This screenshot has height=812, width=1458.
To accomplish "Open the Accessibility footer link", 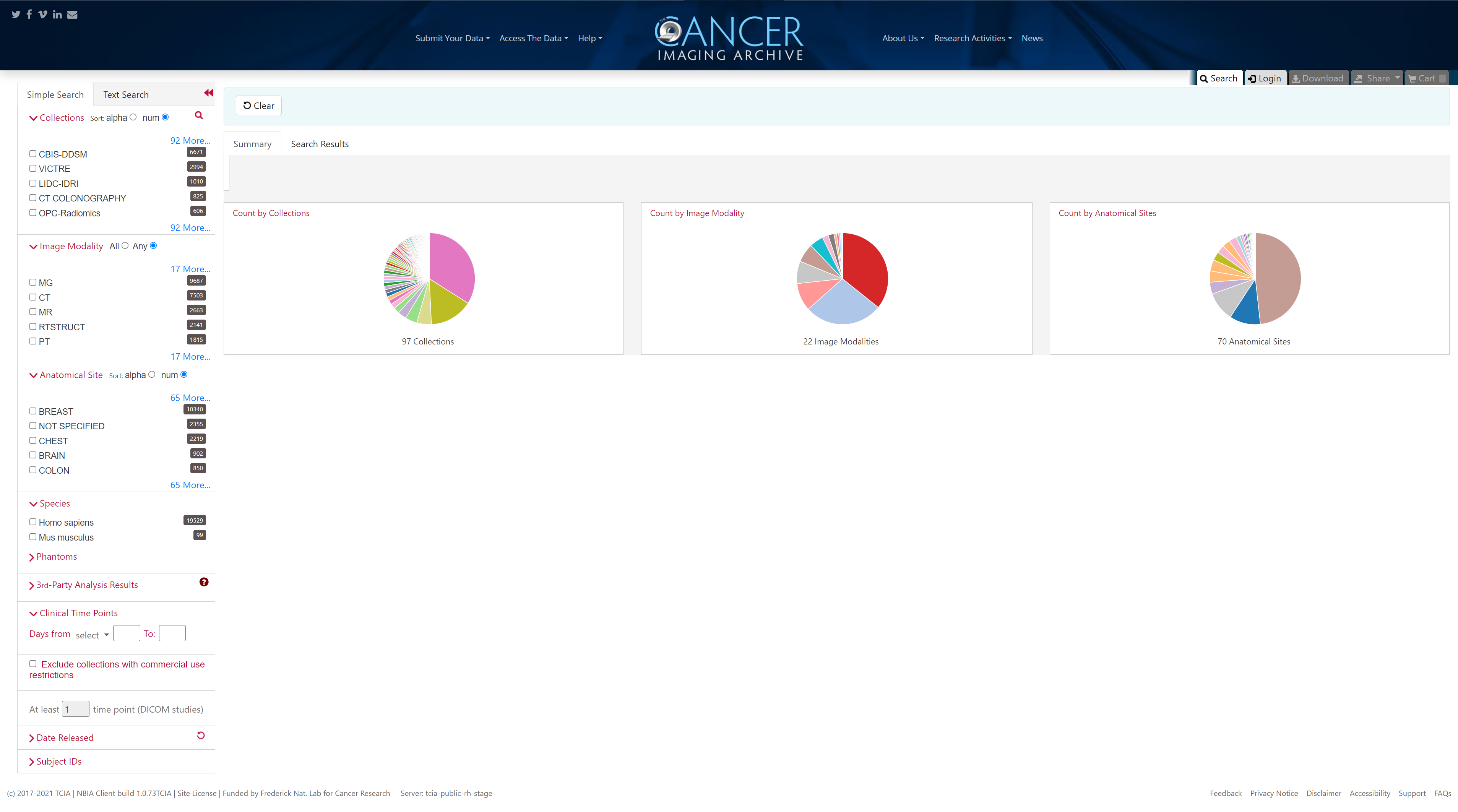I will click(1369, 793).
